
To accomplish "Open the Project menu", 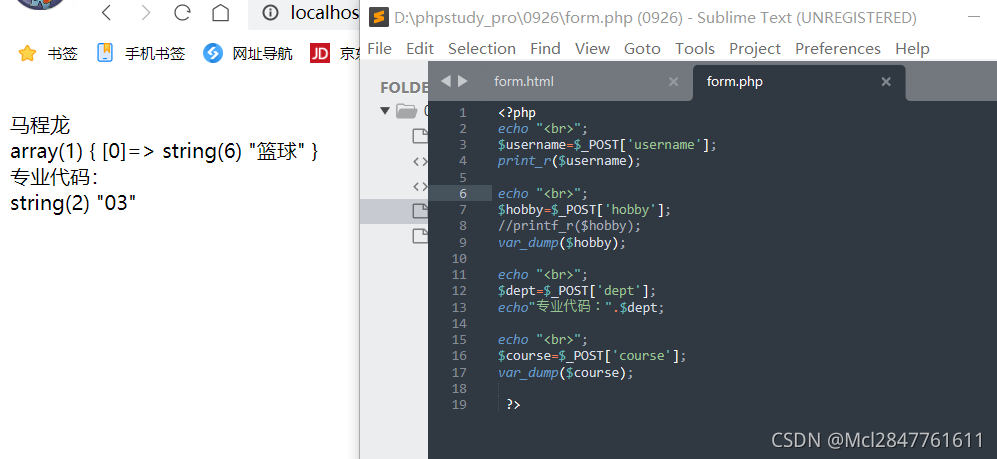I will click(755, 49).
